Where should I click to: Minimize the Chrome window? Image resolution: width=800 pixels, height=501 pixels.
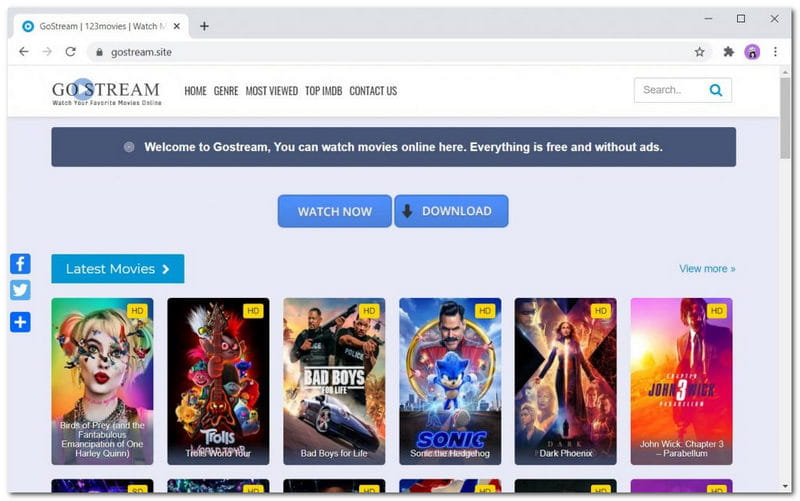point(708,19)
